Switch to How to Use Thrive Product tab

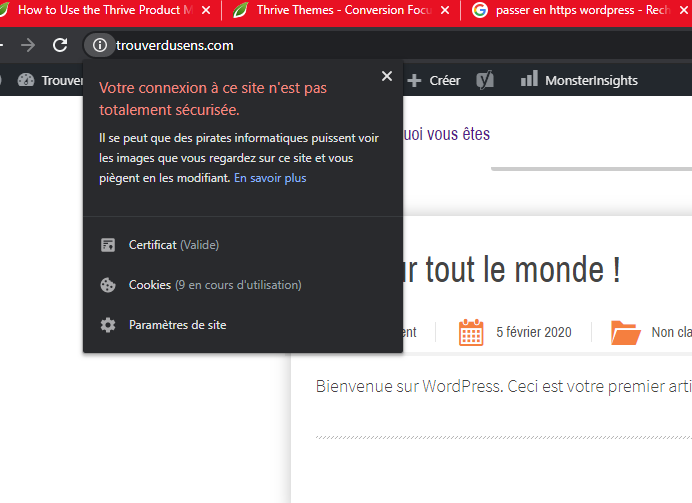[x=100, y=10]
